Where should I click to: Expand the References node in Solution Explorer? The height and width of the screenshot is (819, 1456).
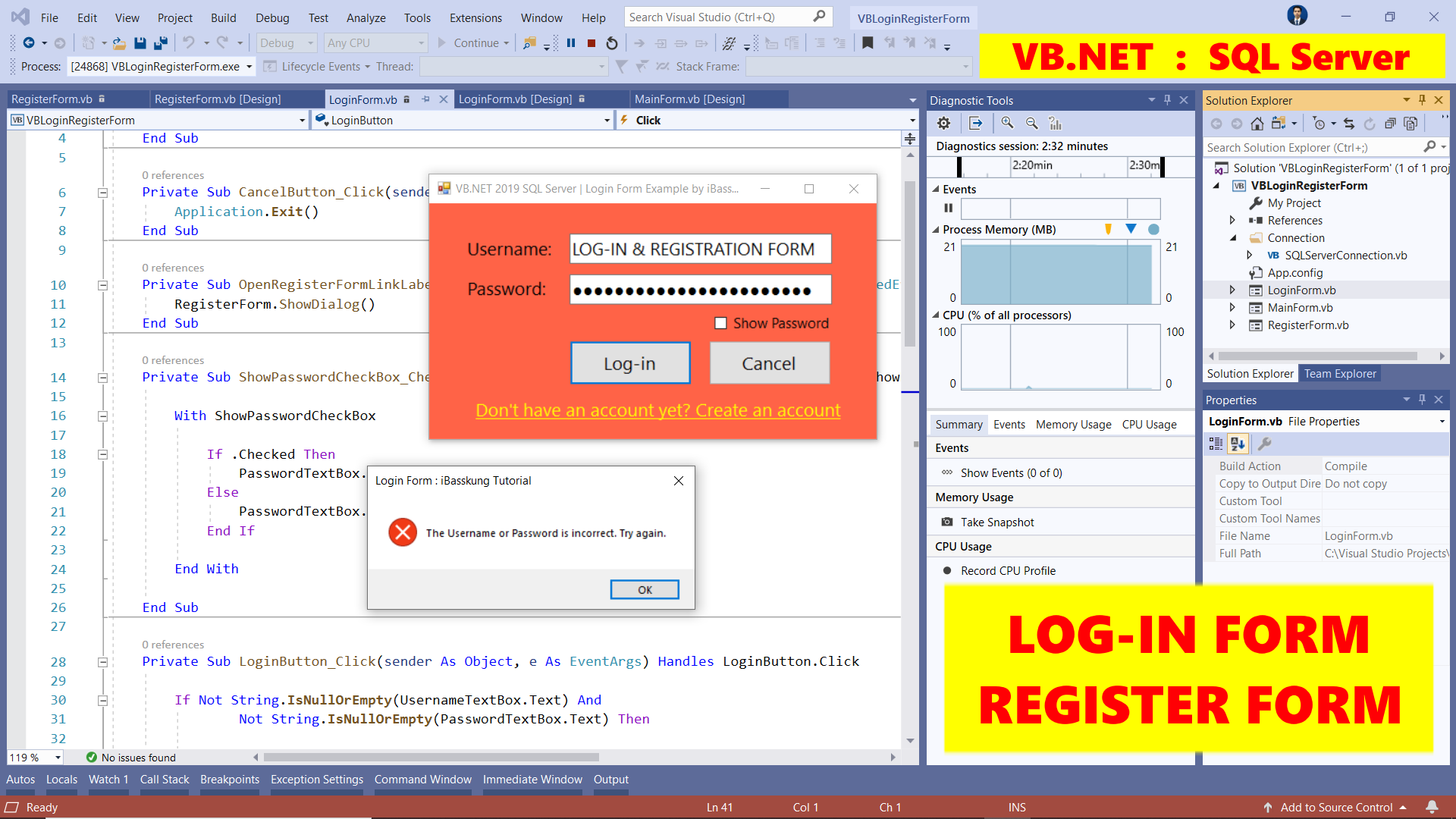[1232, 221]
